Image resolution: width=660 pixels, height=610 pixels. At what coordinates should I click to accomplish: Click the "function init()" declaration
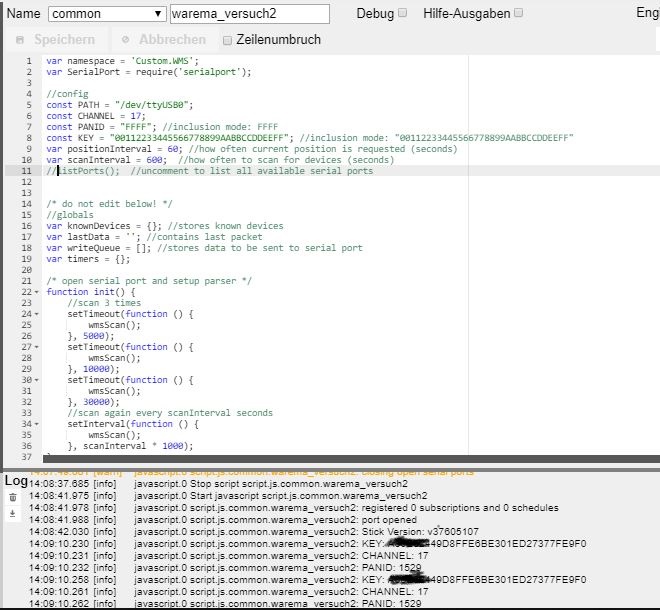click(91, 292)
